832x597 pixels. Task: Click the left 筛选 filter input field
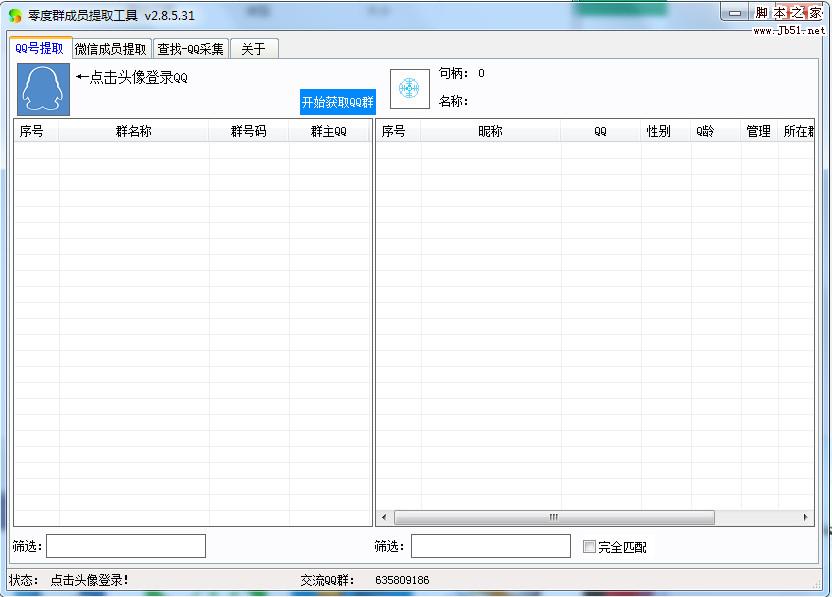pyautogui.click(x=126, y=546)
